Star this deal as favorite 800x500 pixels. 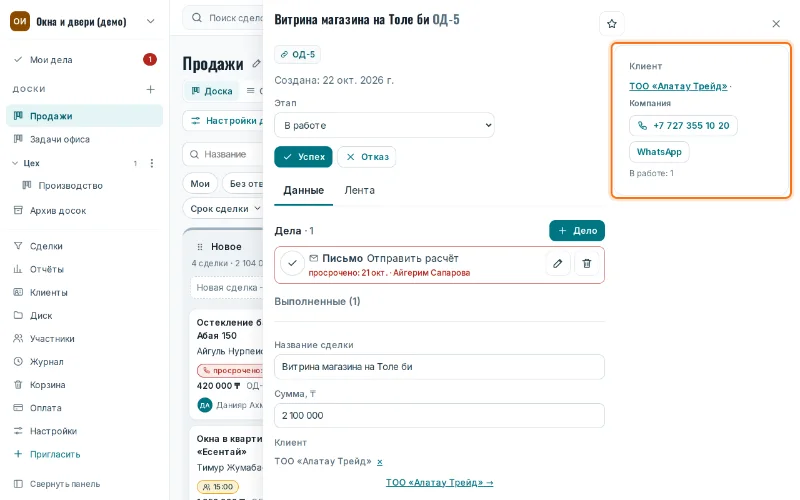point(611,23)
